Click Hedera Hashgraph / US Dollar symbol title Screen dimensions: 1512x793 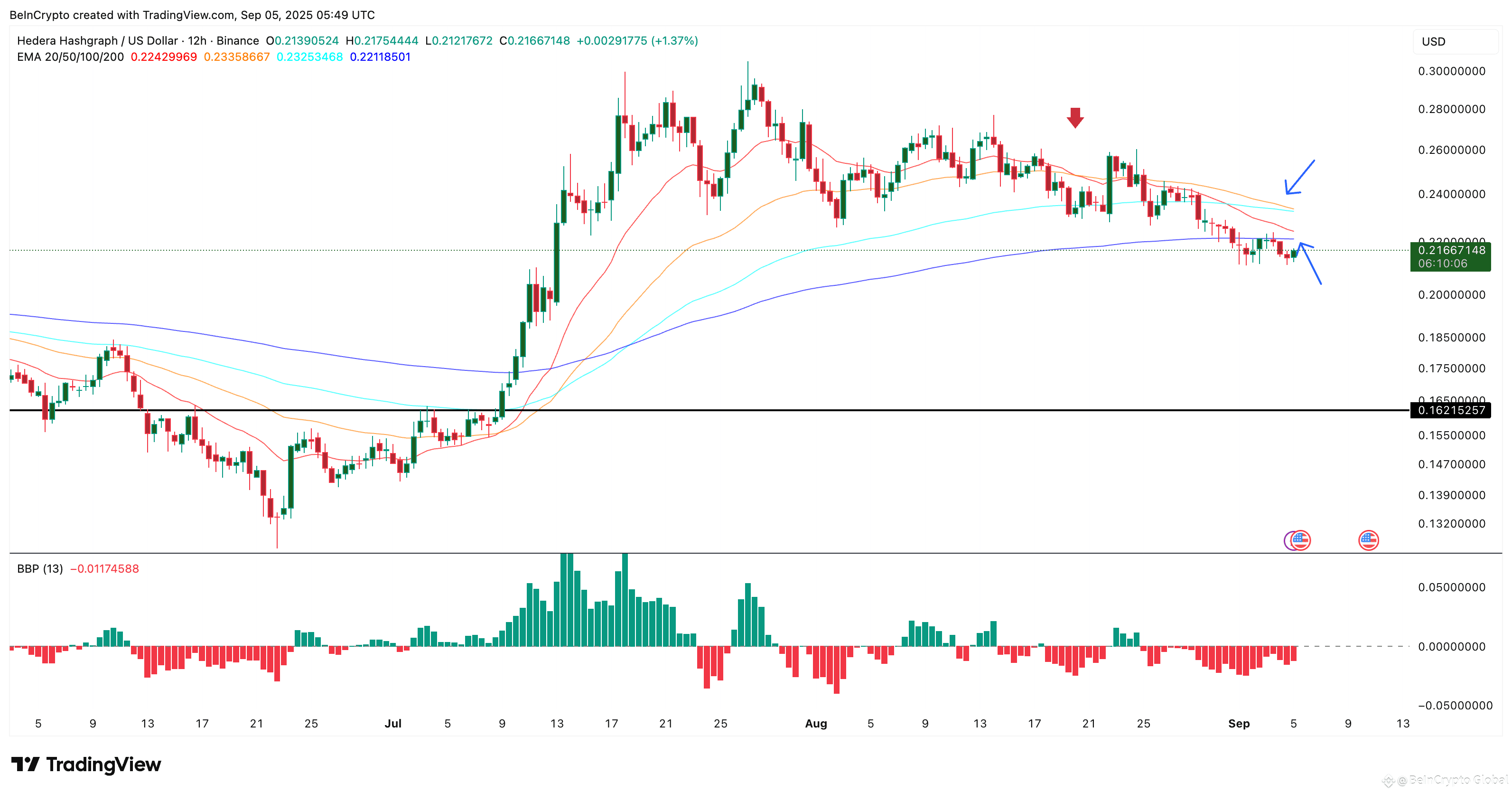97,40
